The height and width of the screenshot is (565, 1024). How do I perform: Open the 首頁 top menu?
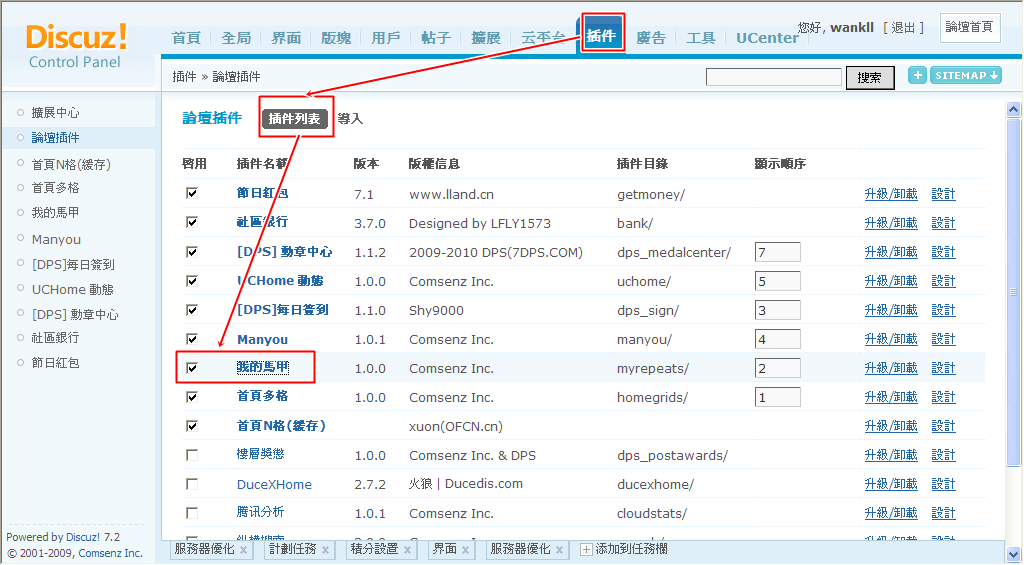186,38
